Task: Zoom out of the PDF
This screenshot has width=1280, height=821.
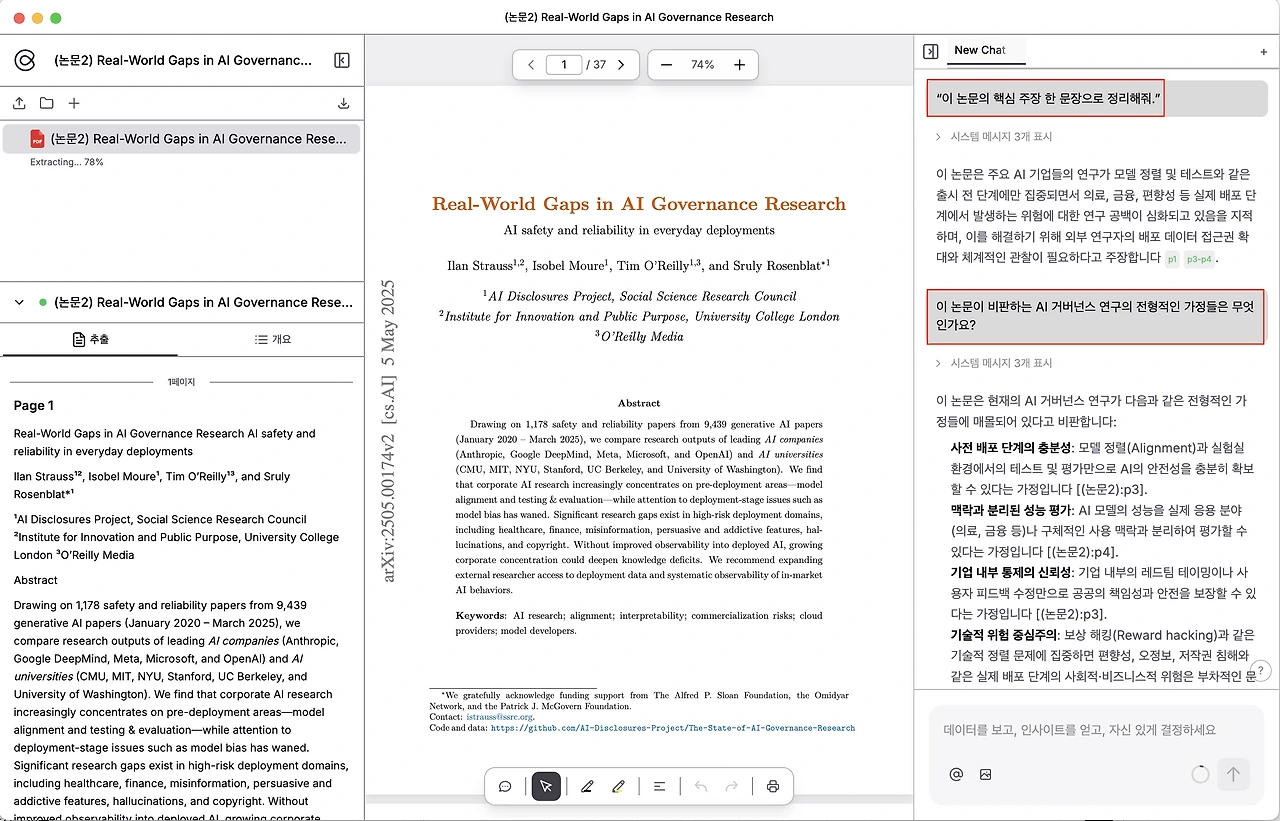Action: [666, 65]
